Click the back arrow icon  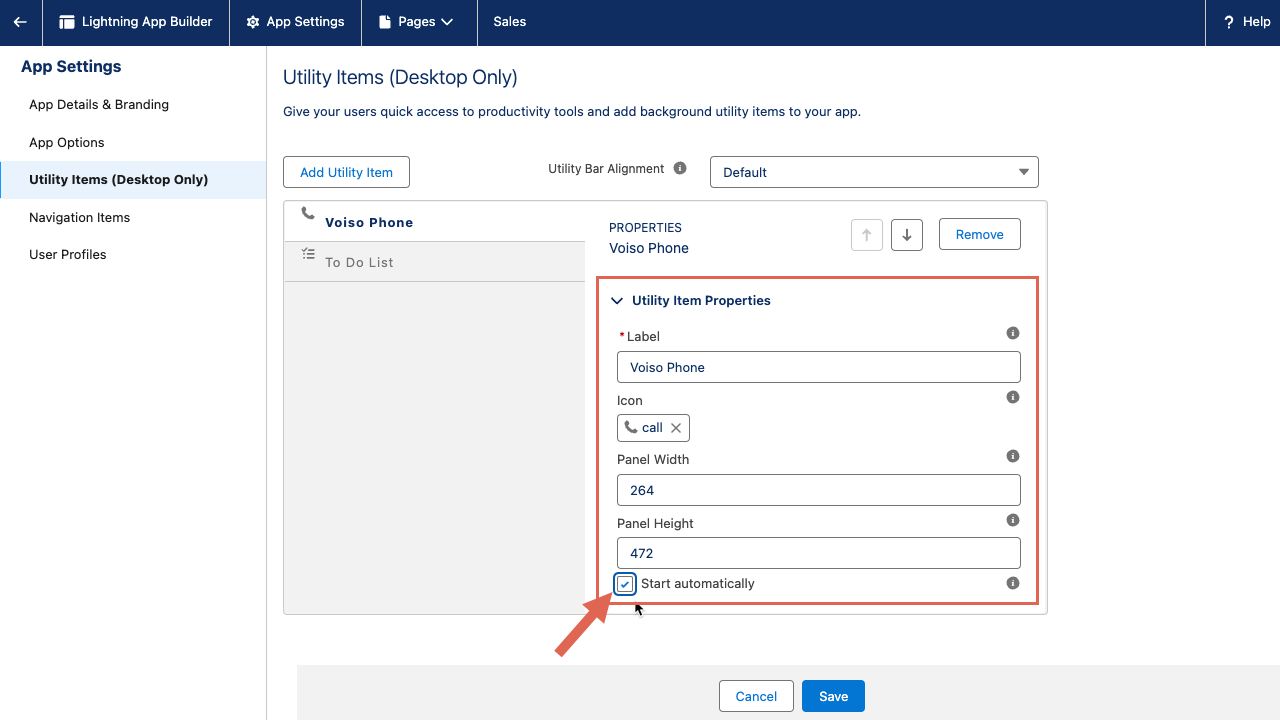coord(20,22)
